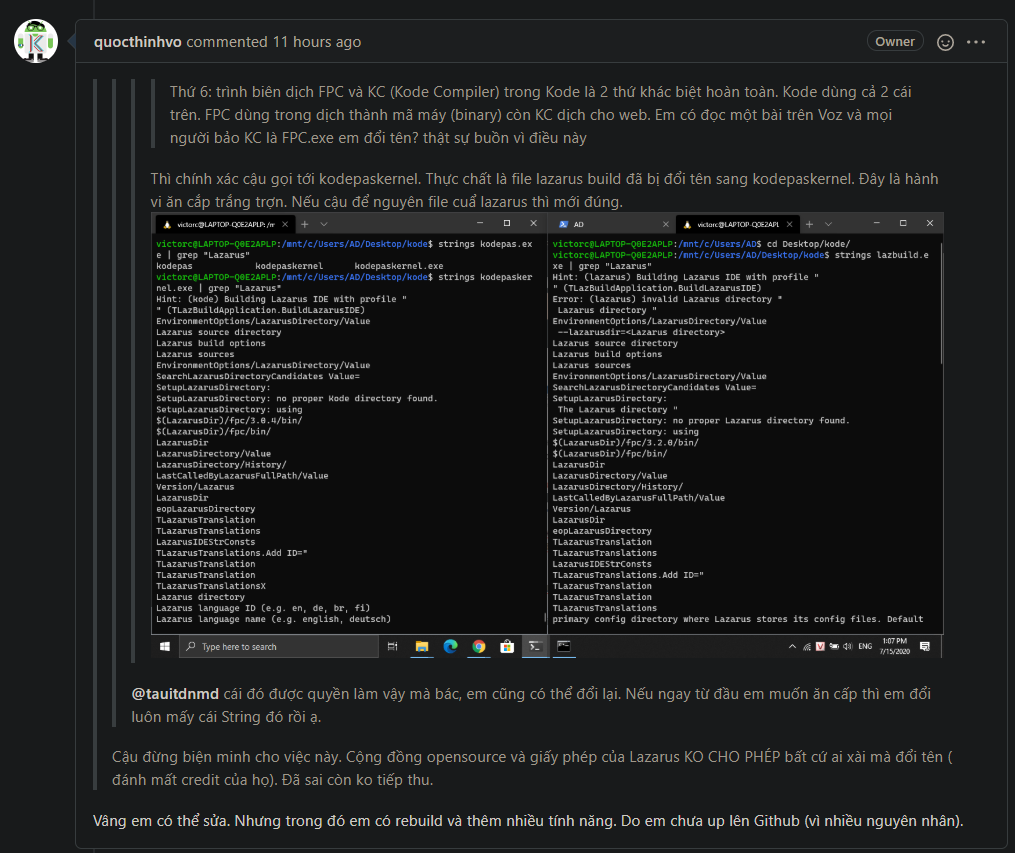Click the '$(LazarusDir)/fpc/3.0.4/bin/' line
1015x853 pixels.
coord(229,421)
